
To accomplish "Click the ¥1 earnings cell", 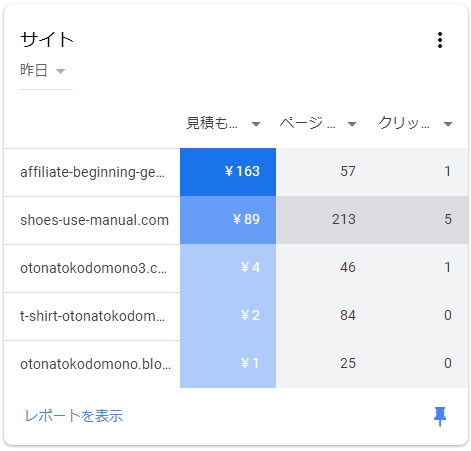I will (228, 364).
